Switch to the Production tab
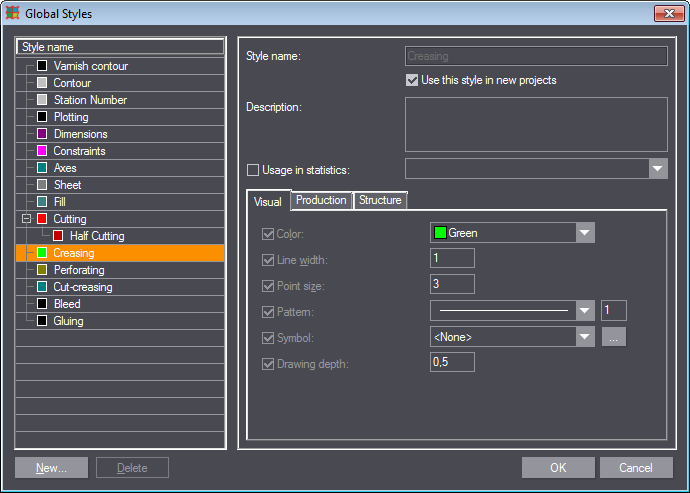The width and height of the screenshot is (690, 493). click(321, 200)
